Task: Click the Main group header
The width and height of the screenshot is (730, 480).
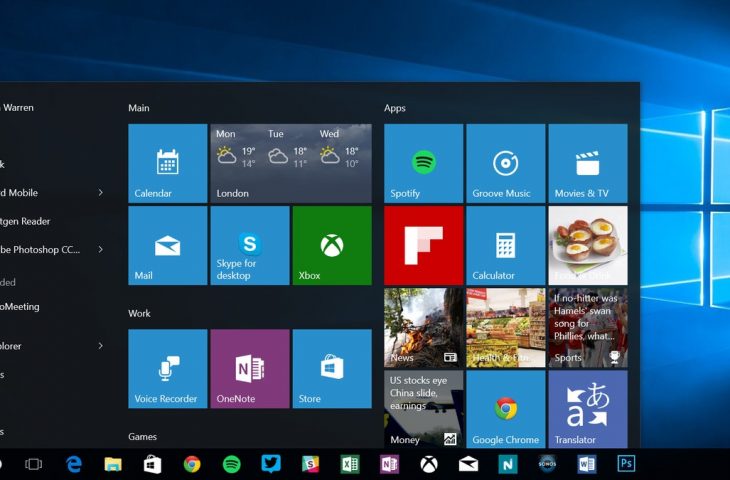Action: coord(139,108)
